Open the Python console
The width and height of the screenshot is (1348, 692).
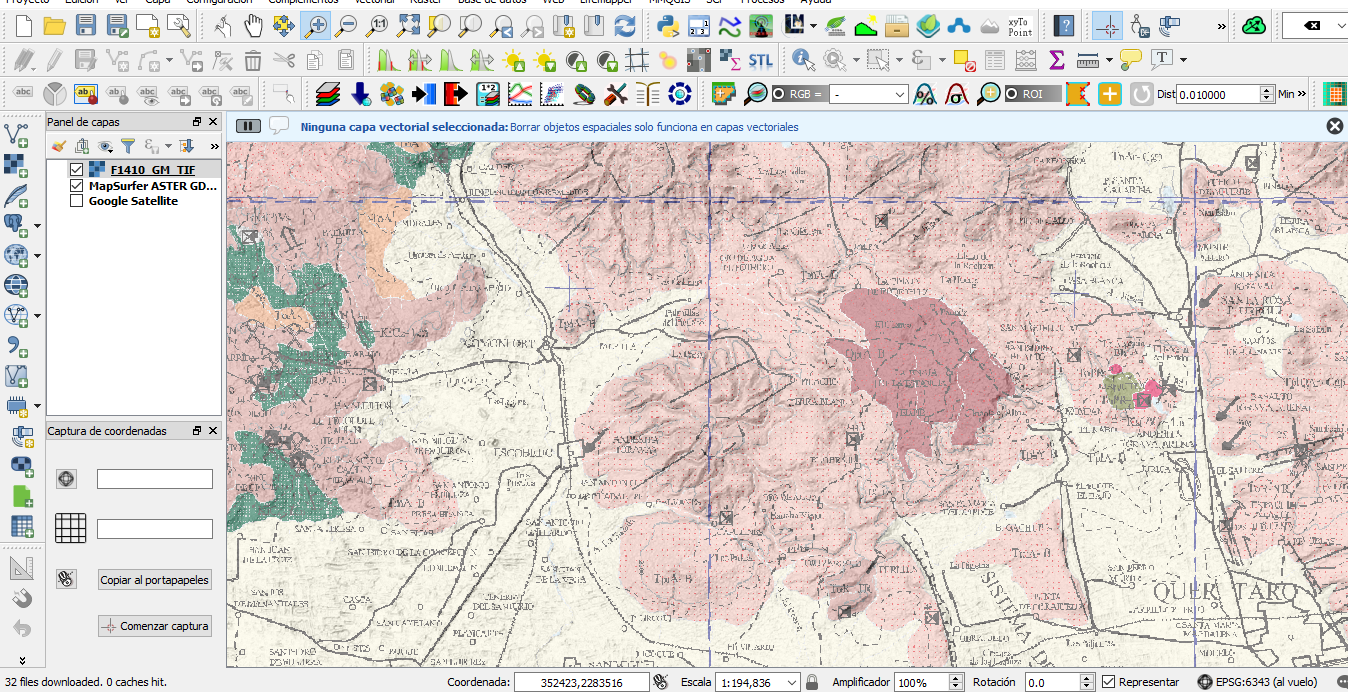pos(669,26)
